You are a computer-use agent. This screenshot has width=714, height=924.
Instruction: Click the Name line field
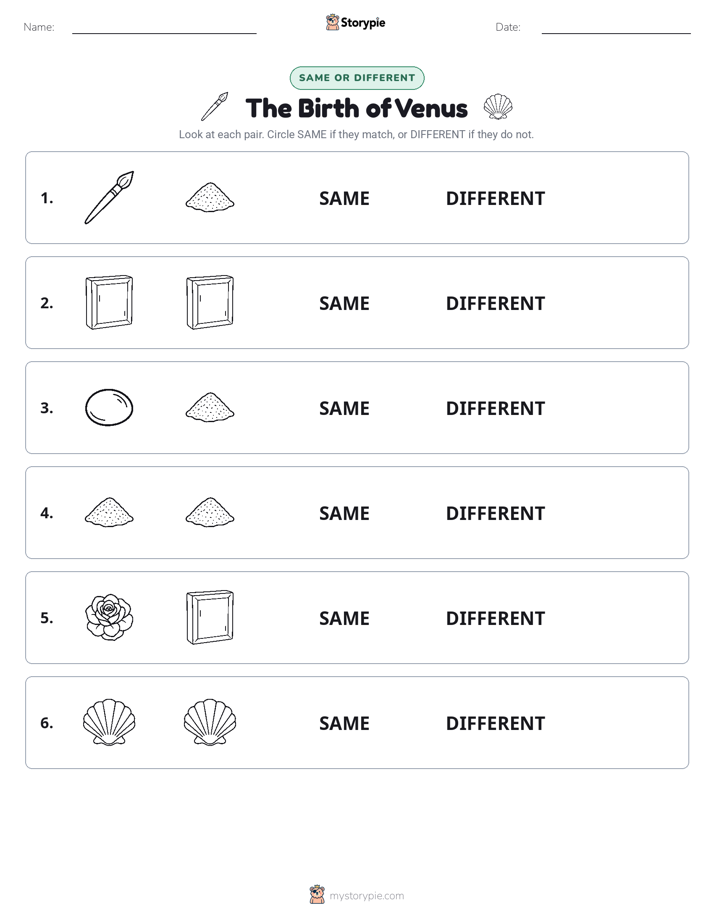click(164, 27)
